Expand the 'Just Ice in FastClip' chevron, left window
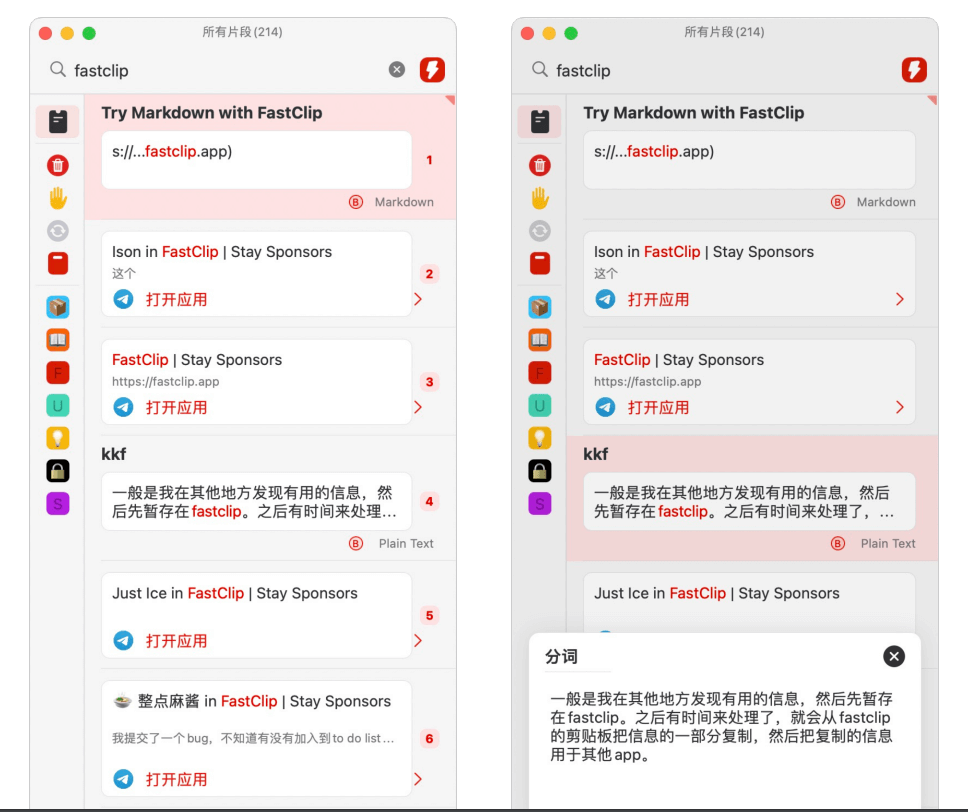The width and height of the screenshot is (968, 812). click(418, 641)
